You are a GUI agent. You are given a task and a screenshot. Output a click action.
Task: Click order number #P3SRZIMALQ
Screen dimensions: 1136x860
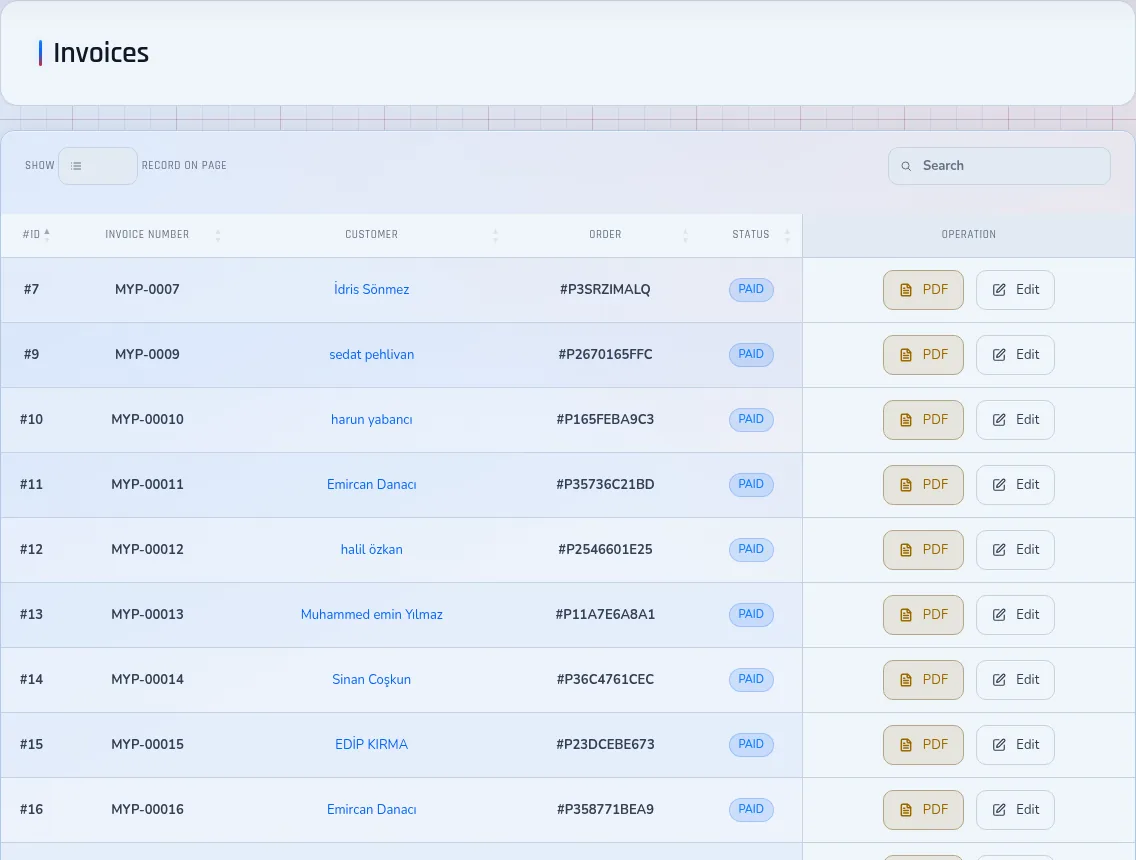[605, 289]
